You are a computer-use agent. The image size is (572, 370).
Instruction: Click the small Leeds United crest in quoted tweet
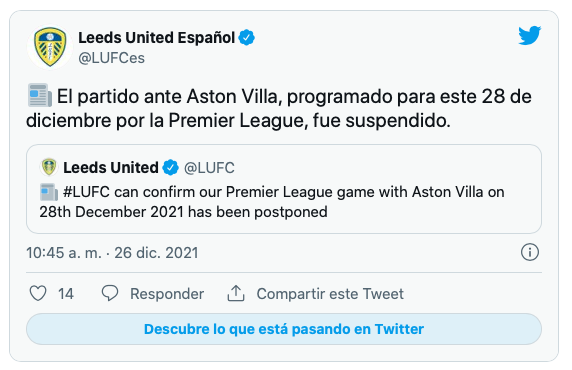click(49, 167)
